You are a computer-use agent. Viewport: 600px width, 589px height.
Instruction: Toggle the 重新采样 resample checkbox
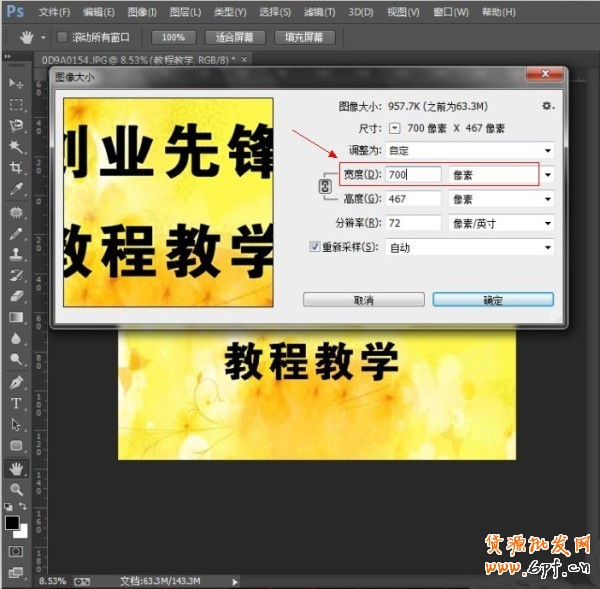[316, 247]
